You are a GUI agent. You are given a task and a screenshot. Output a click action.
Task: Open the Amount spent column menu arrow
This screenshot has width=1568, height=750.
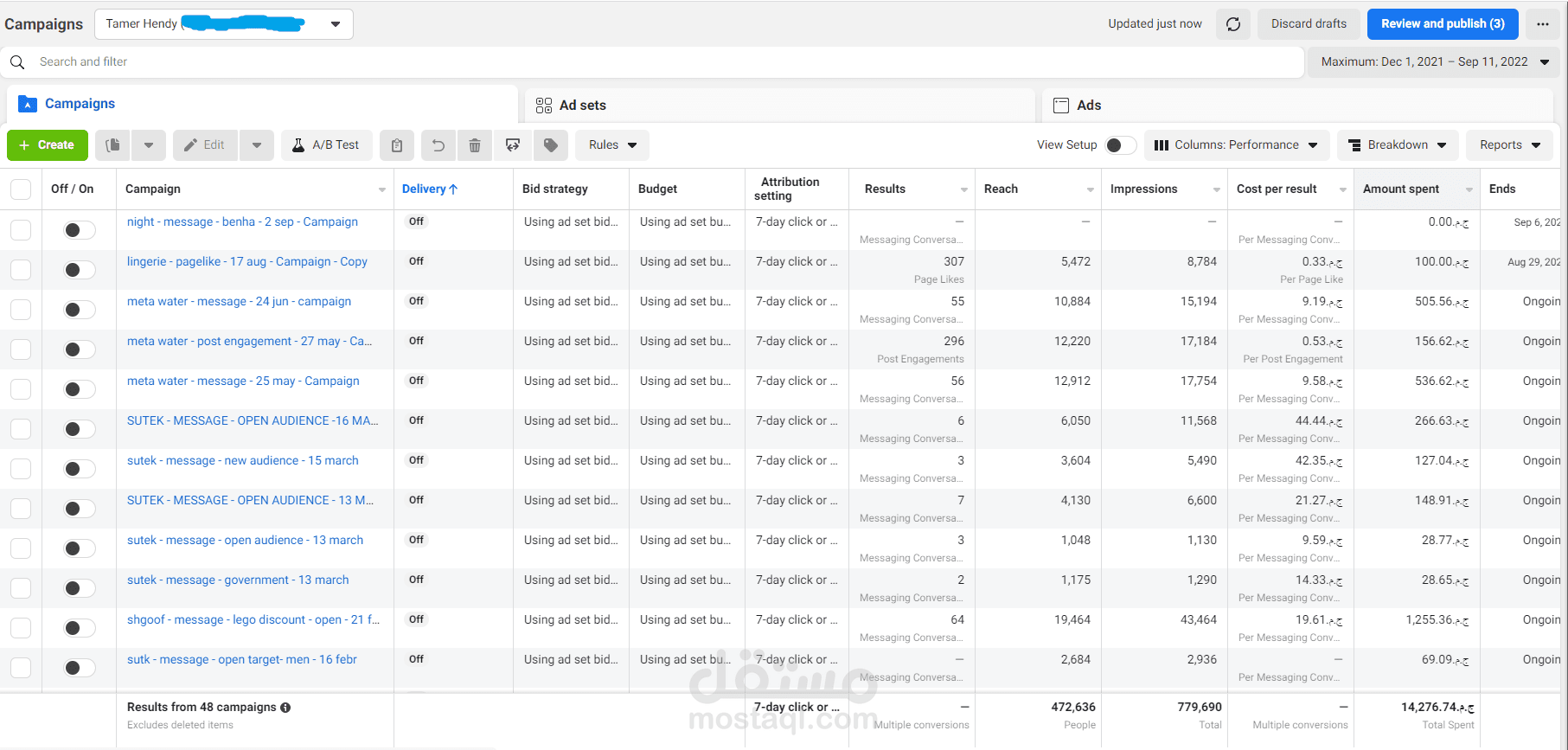tap(1469, 189)
